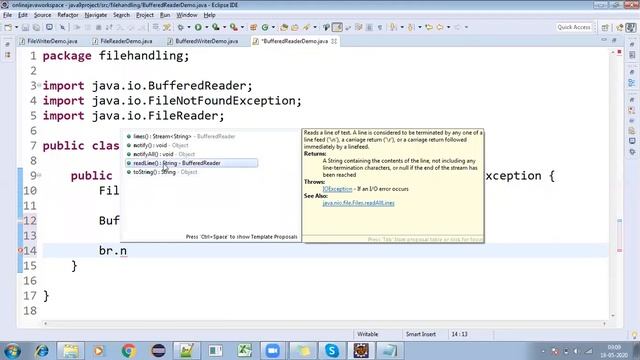The height and width of the screenshot is (360, 640).
Task: Follow the IOException link in Javadoc popup
Action: pos(337,189)
